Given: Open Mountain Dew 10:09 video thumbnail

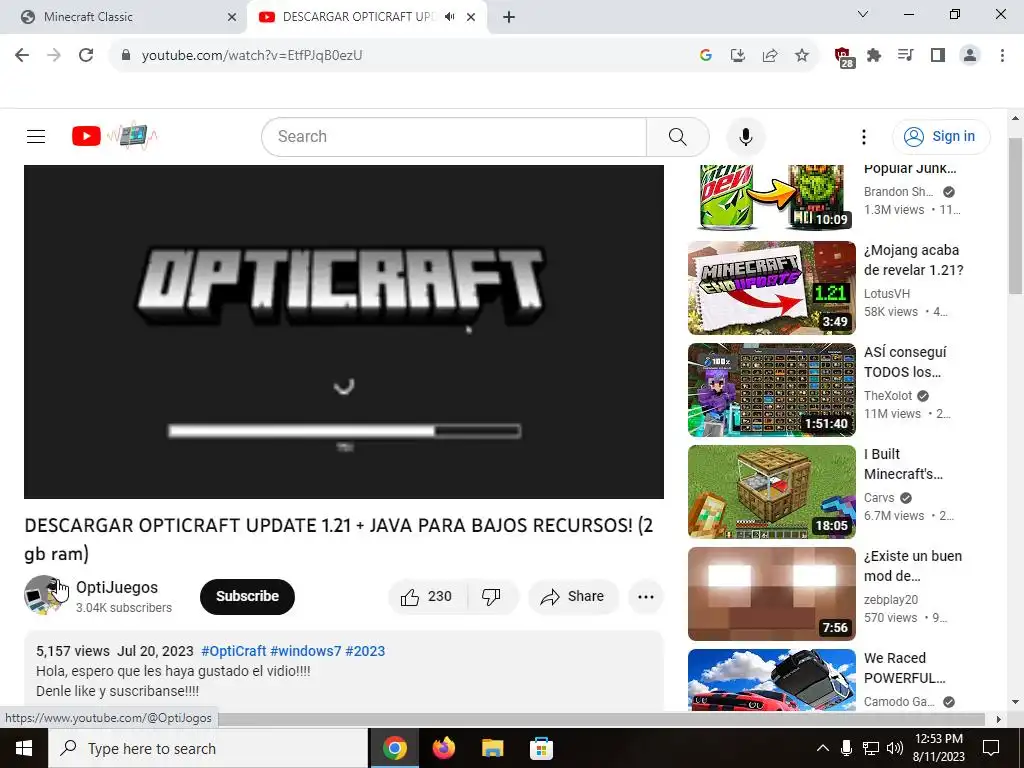Looking at the screenshot, I should point(771,197).
